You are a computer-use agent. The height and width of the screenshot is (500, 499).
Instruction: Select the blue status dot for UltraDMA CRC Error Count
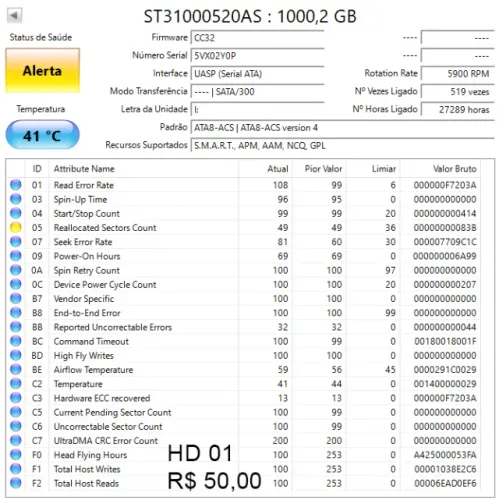(x=15, y=441)
